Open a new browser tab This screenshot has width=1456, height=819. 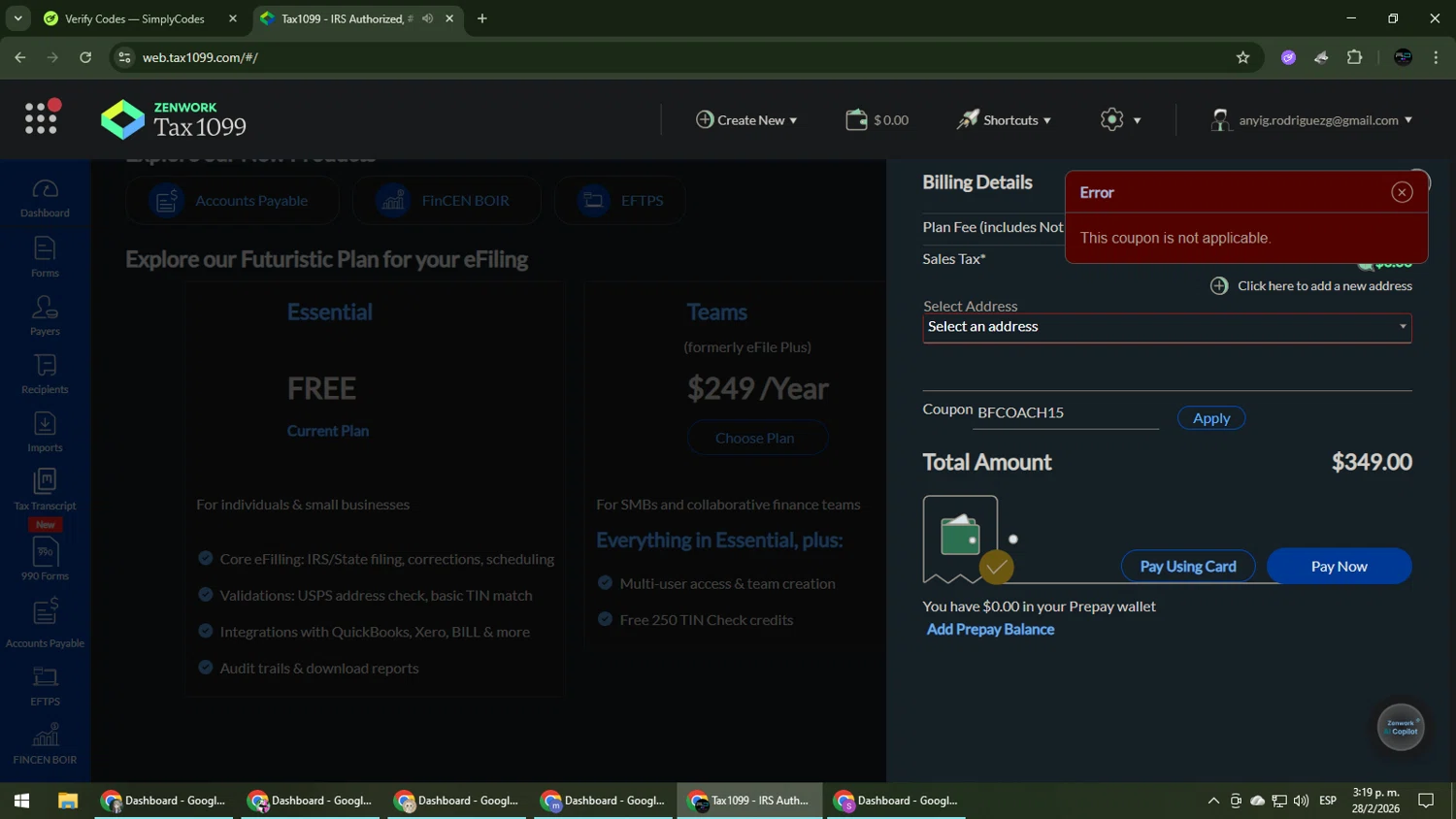click(x=482, y=18)
